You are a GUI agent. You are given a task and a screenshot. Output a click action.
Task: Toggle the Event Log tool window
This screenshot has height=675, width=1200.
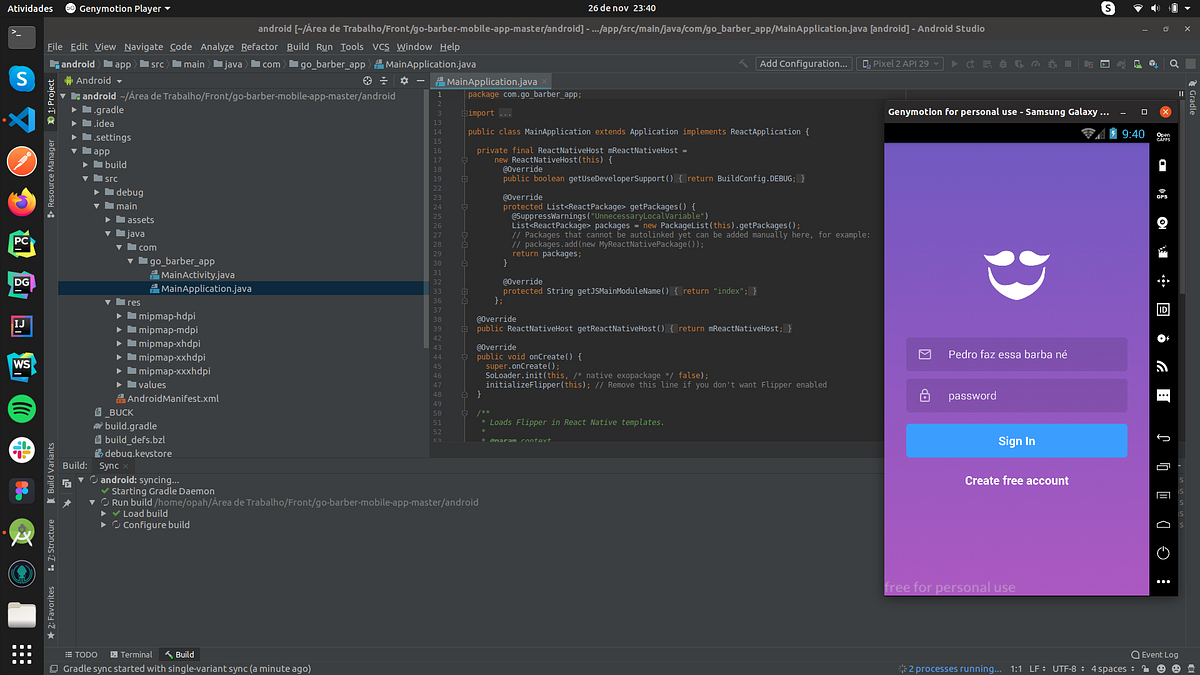1153,654
